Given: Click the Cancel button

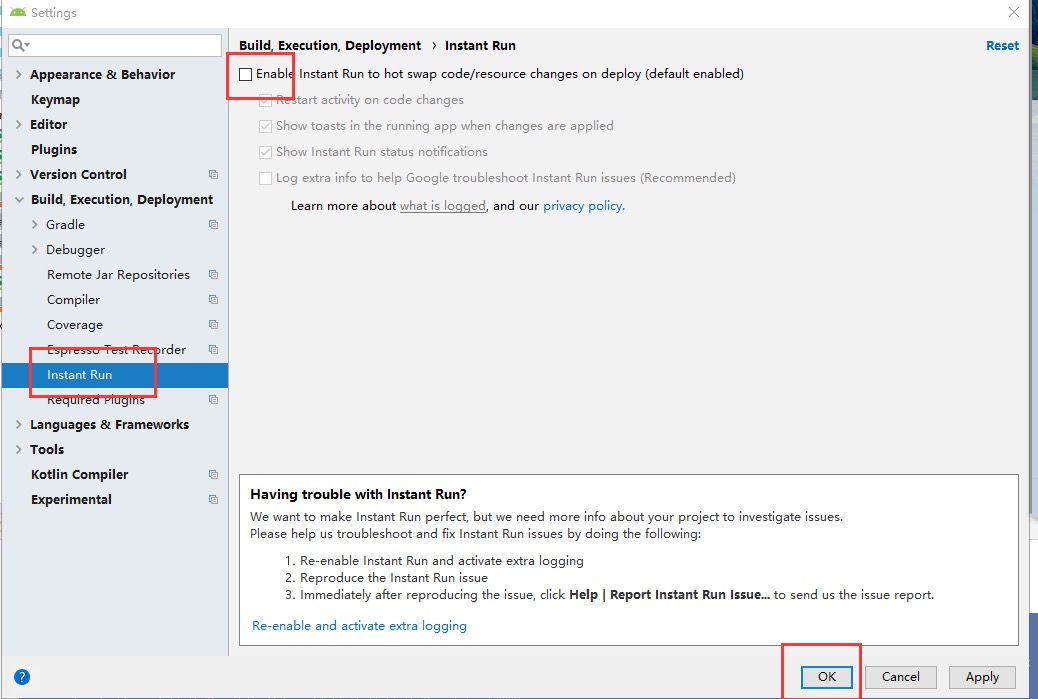Looking at the screenshot, I should click(x=900, y=676).
